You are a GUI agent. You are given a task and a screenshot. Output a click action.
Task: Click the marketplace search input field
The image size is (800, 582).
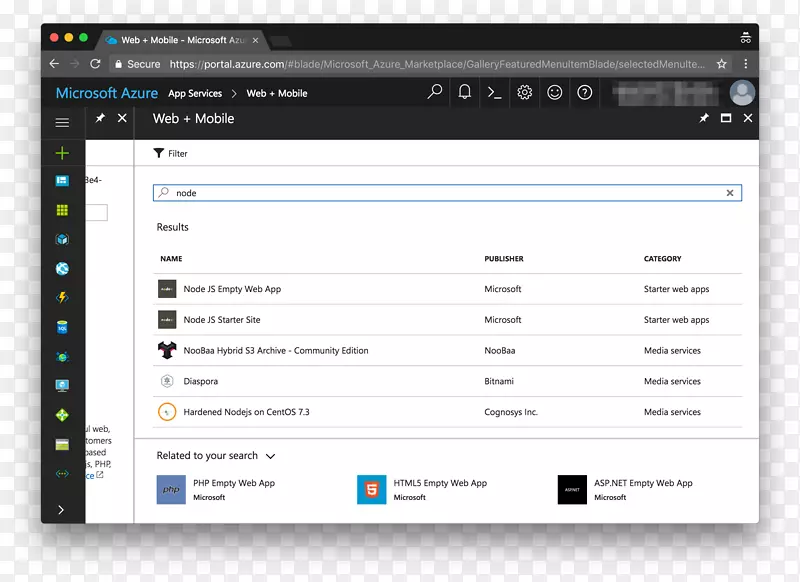point(440,193)
